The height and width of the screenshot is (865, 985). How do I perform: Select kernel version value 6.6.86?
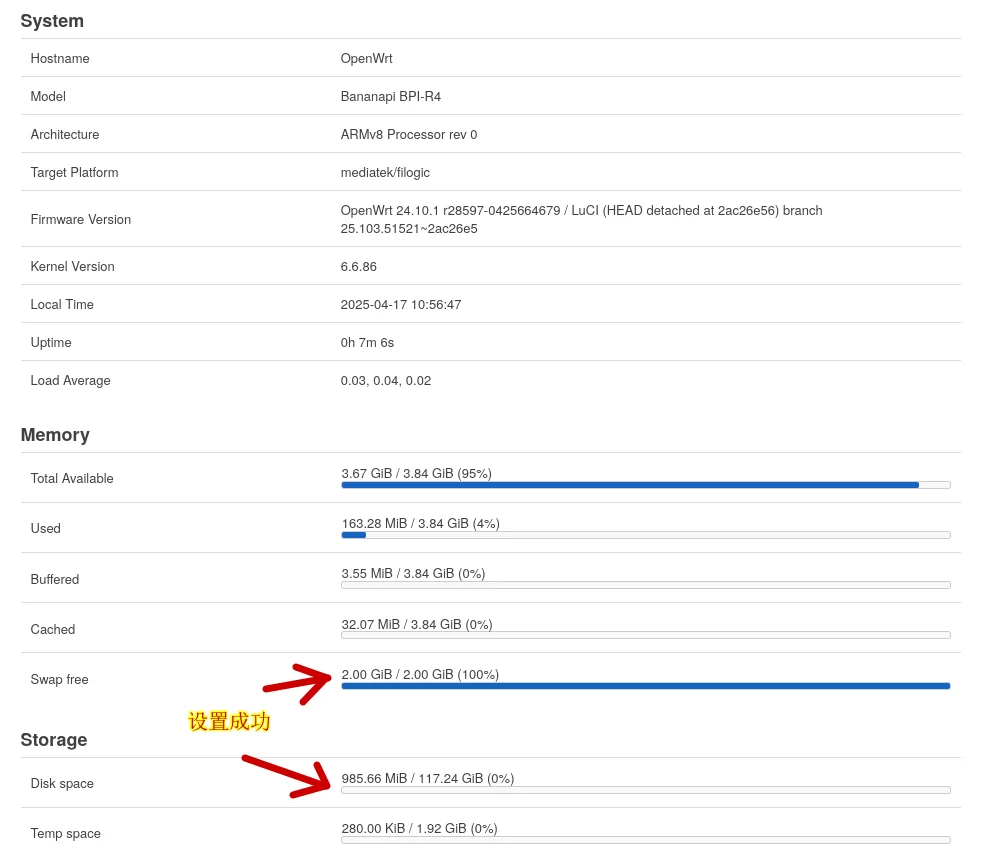point(359,266)
